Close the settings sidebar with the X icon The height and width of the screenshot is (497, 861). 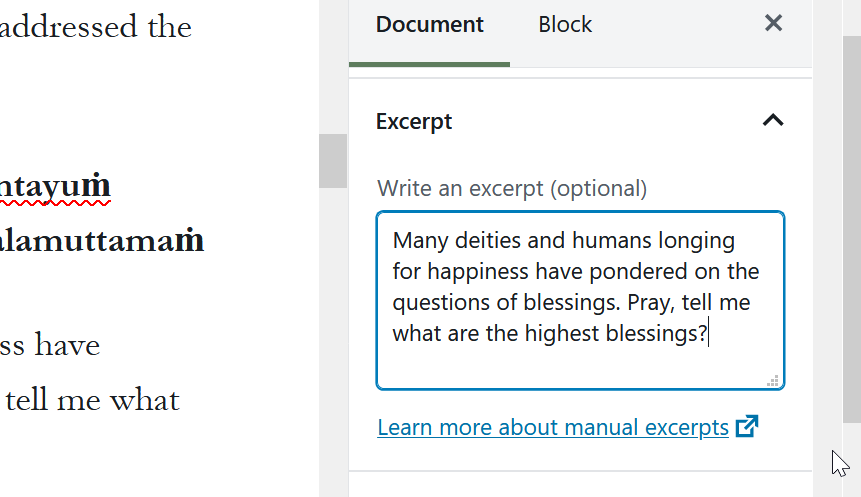[x=773, y=23]
